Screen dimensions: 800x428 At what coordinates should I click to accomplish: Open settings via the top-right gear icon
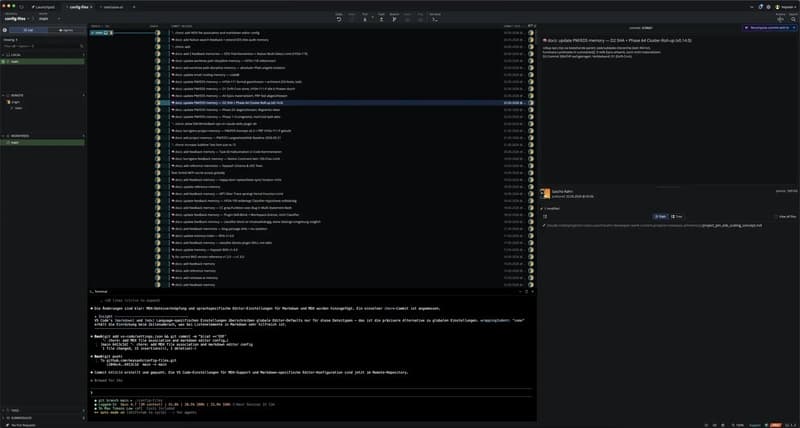[768, 7]
